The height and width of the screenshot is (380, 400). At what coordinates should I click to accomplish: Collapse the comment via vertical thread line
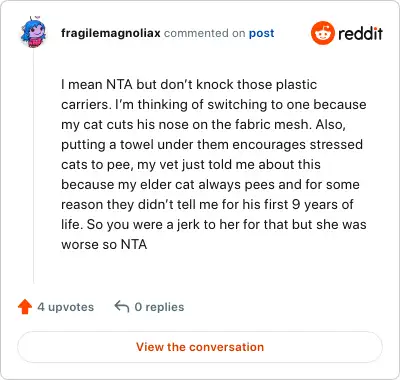click(34, 167)
